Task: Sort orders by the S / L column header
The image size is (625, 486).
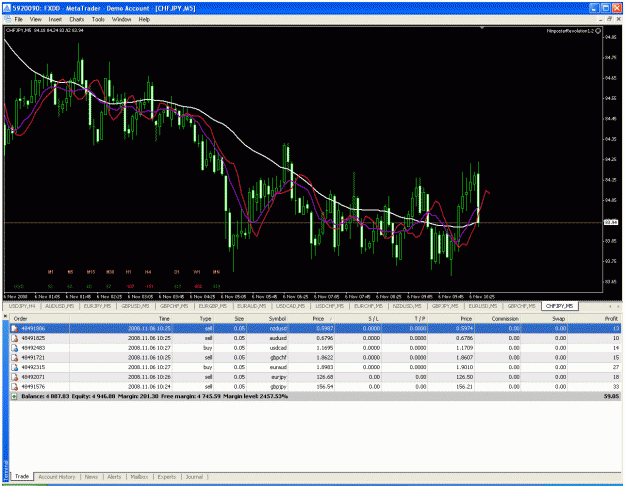Action: click(358, 319)
